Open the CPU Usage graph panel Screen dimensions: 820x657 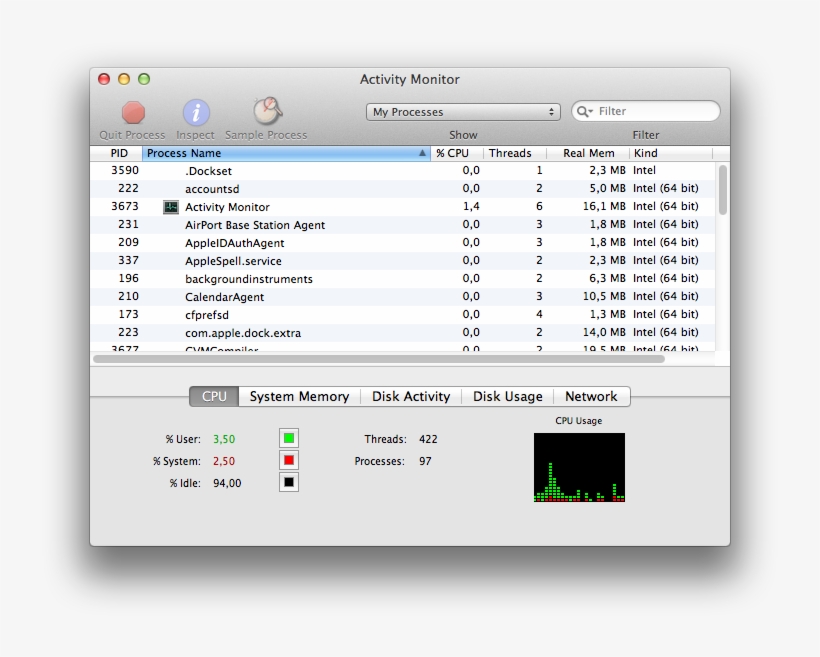pyautogui.click(x=579, y=468)
